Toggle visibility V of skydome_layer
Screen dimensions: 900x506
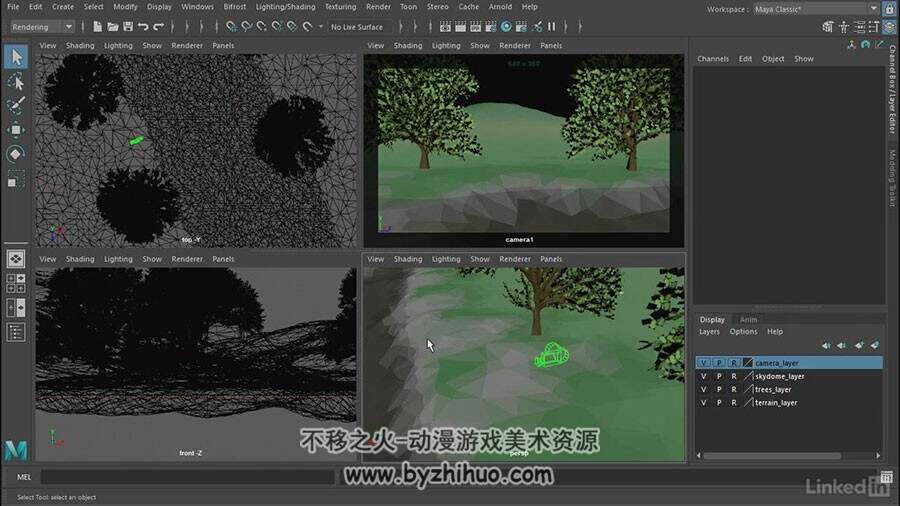click(704, 376)
